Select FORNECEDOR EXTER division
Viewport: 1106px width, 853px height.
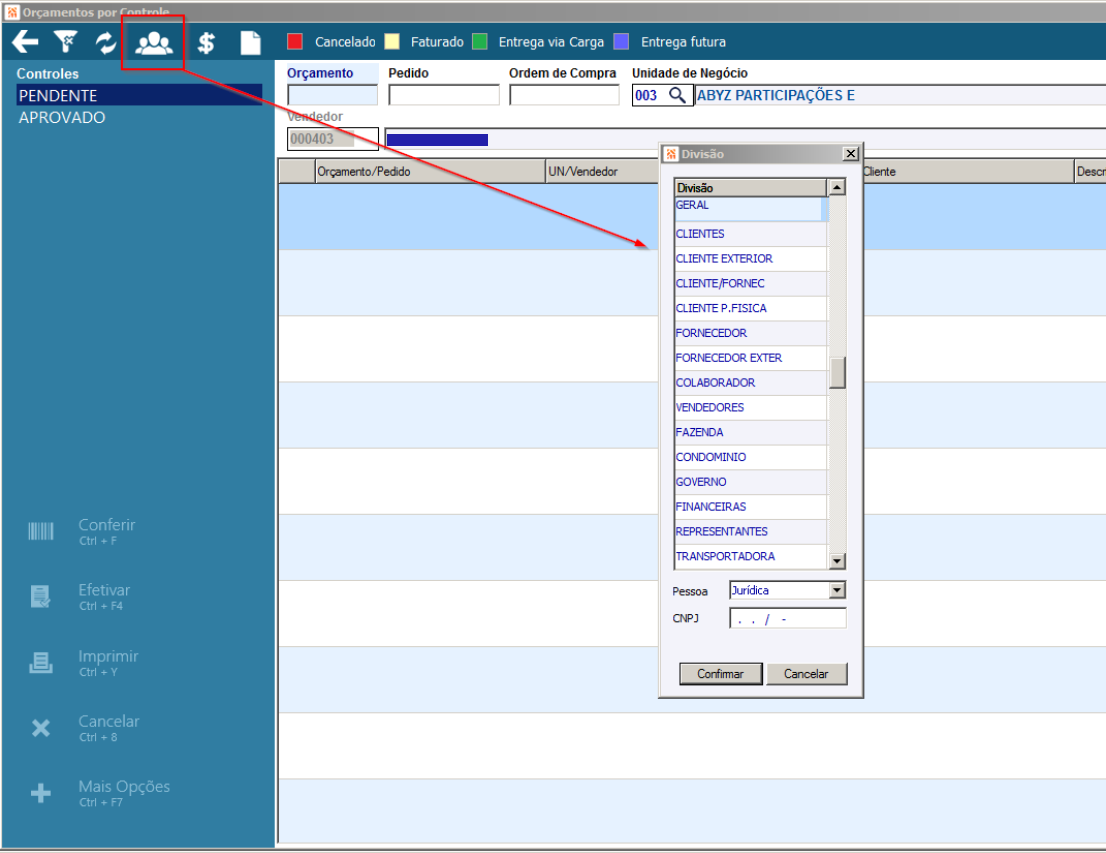(750, 358)
